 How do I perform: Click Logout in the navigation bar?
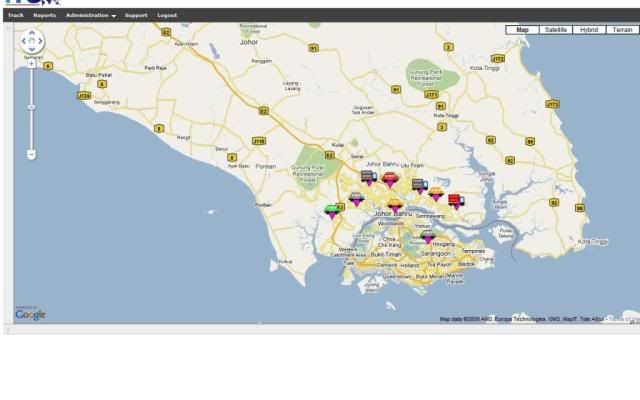[x=167, y=16]
